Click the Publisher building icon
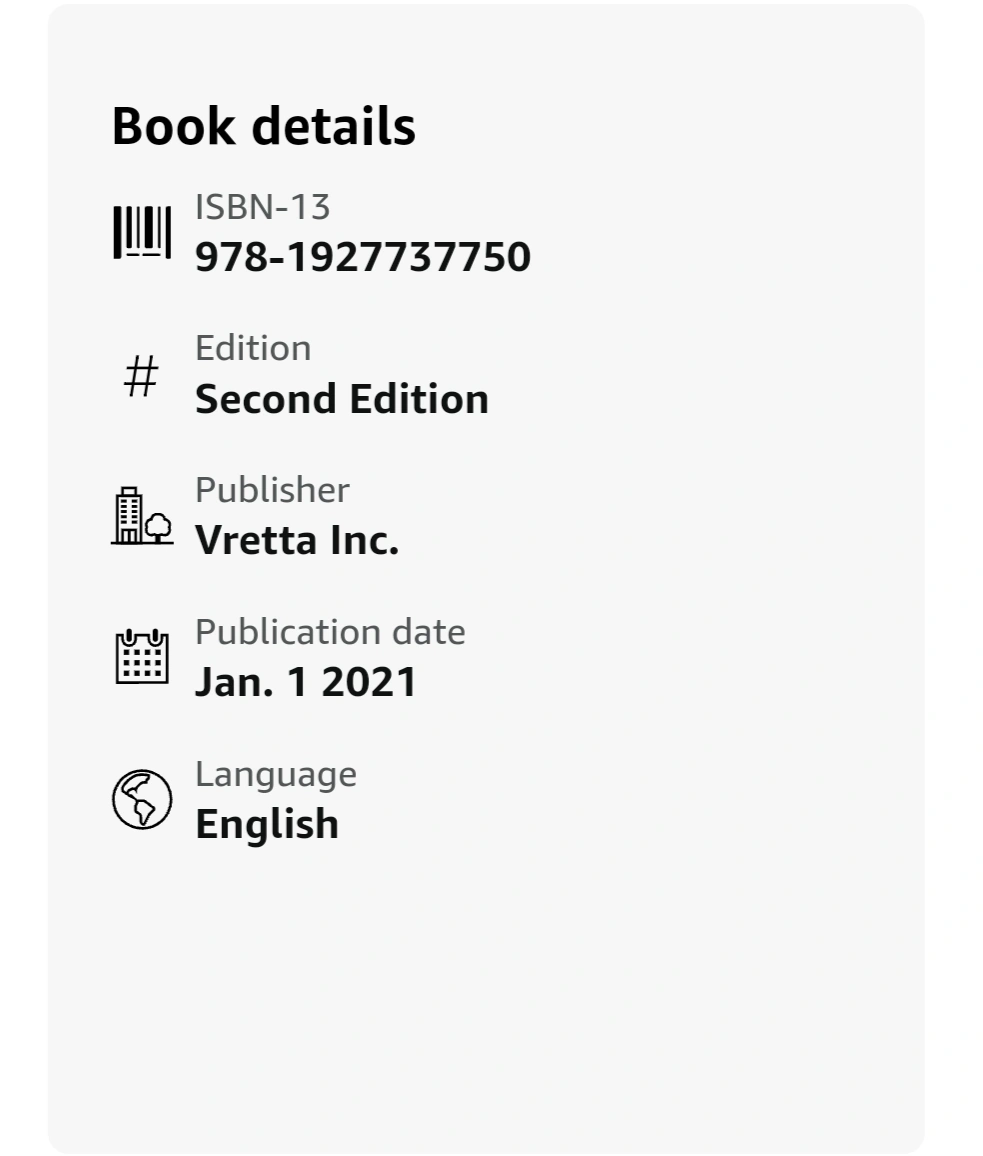 coord(142,516)
